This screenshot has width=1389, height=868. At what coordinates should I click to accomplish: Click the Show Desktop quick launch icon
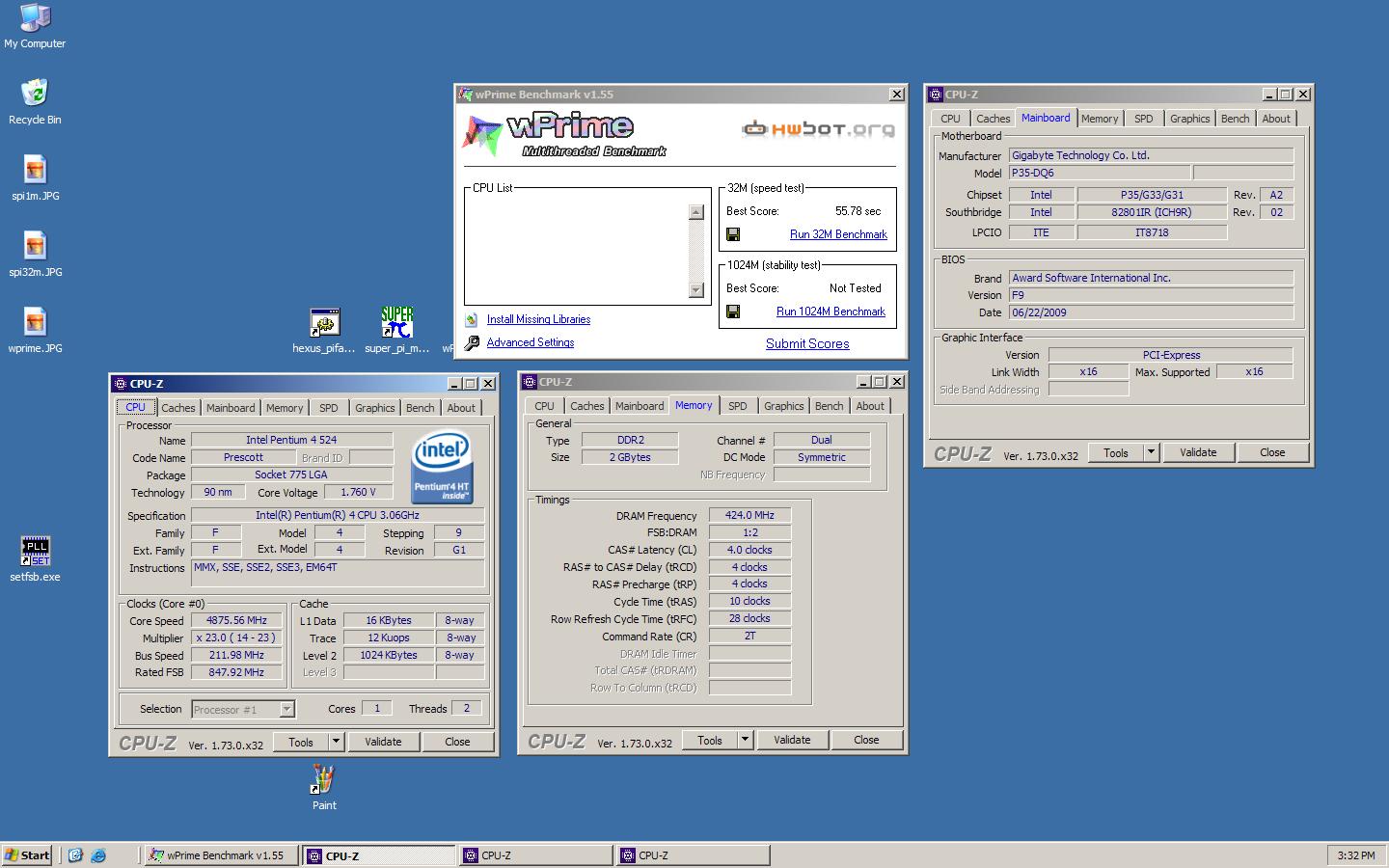[75, 855]
